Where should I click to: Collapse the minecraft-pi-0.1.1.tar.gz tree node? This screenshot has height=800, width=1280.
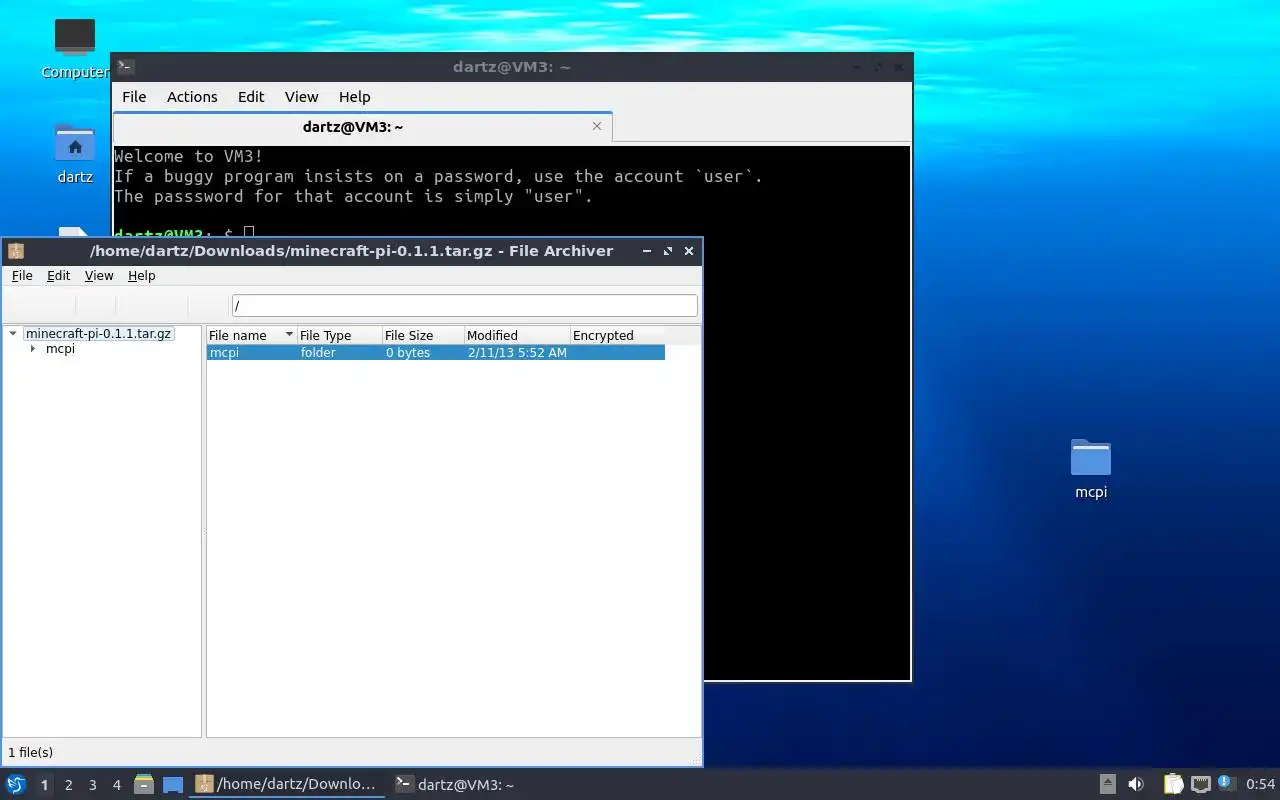(x=13, y=334)
